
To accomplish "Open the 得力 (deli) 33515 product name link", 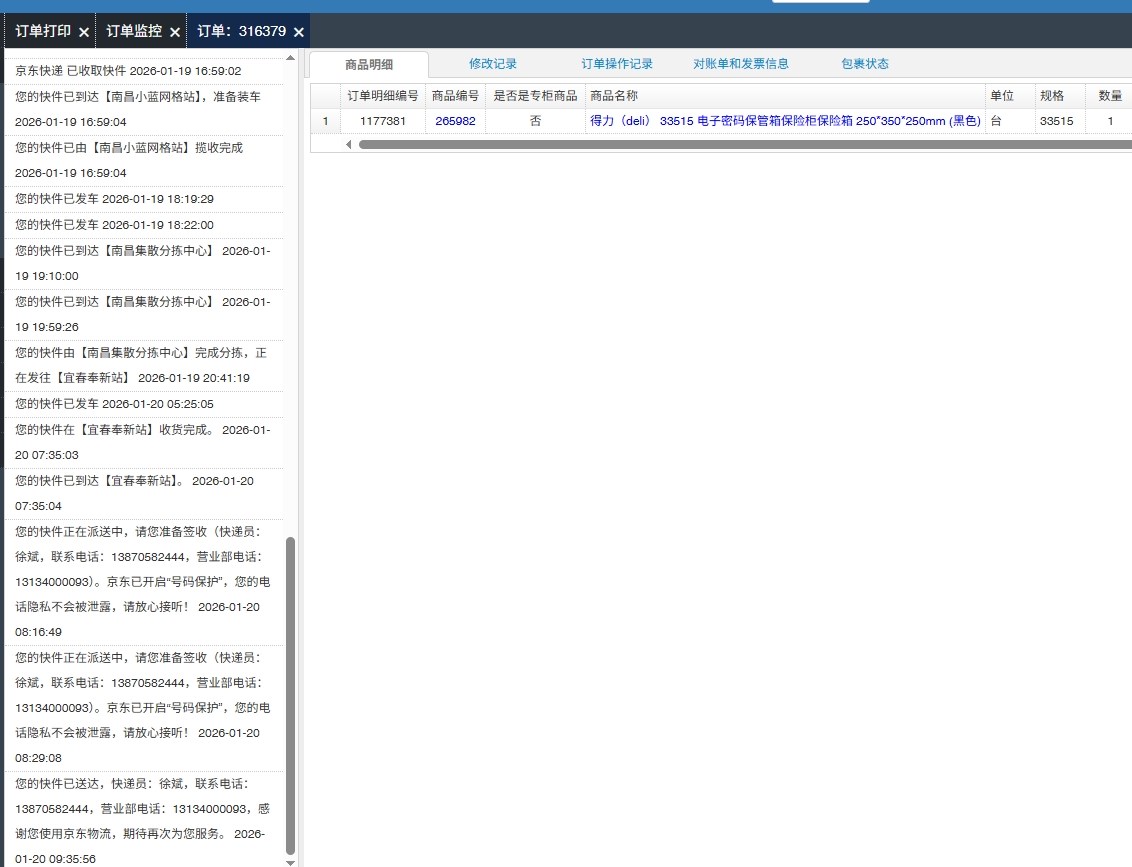I will [785, 121].
